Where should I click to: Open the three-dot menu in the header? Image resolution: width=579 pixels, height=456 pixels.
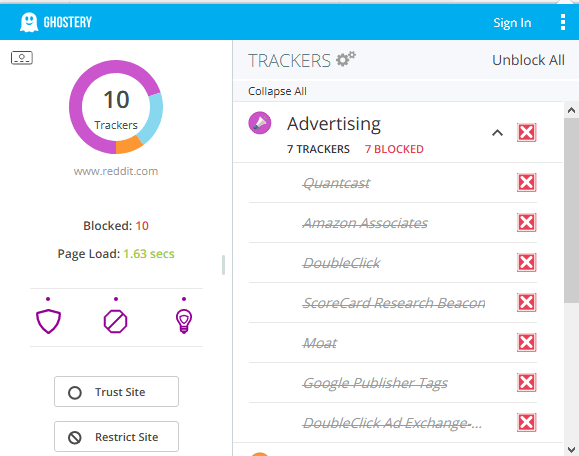tap(563, 22)
